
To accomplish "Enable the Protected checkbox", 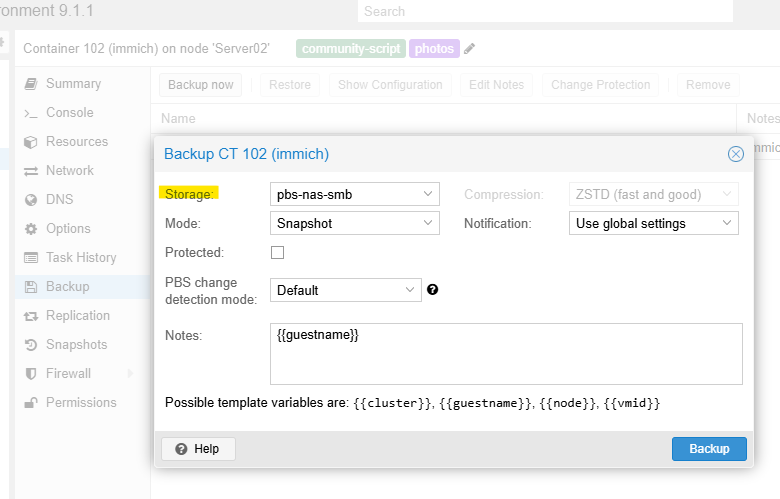I will click(x=278, y=253).
